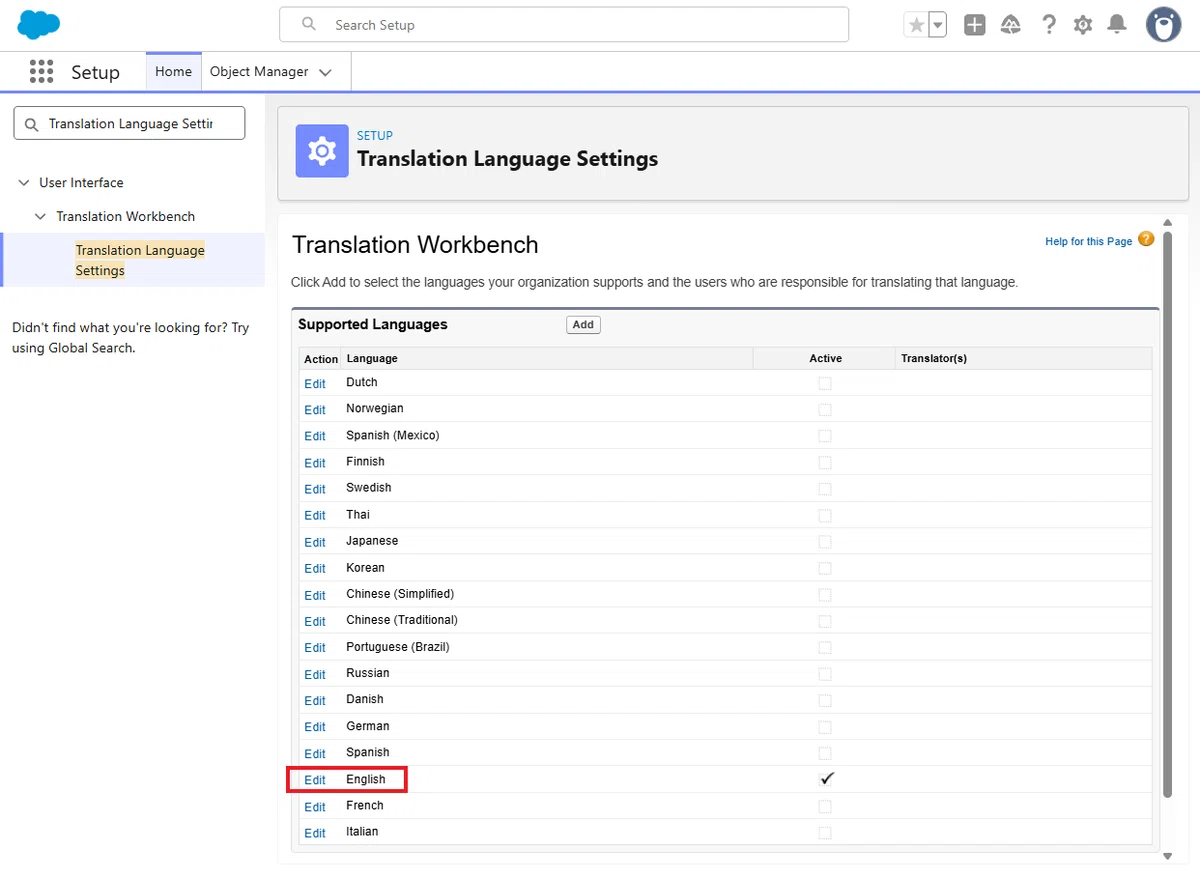Click the Active checkbox for Russian
The width and height of the screenshot is (1200, 871).
(x=825, y=674)
